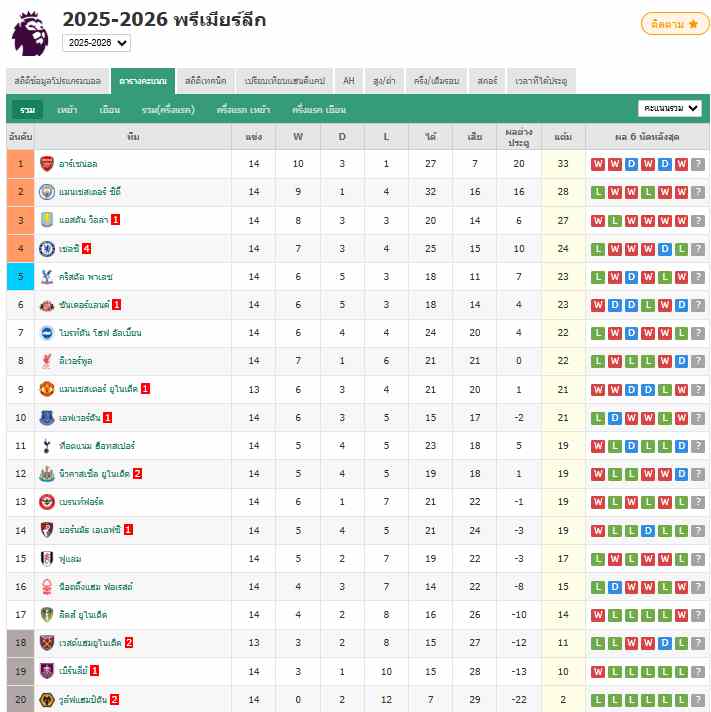Click the Manchester United club crest
This screenshot has height=712, width=711.
(x=47, y=389)
